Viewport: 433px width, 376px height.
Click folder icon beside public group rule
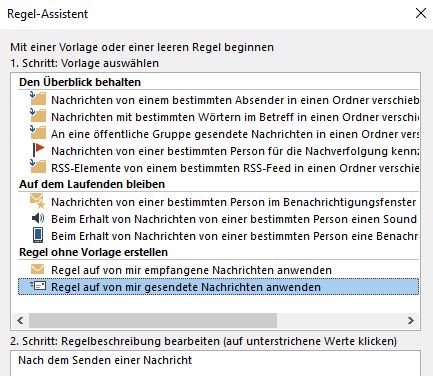pos(38,133)
